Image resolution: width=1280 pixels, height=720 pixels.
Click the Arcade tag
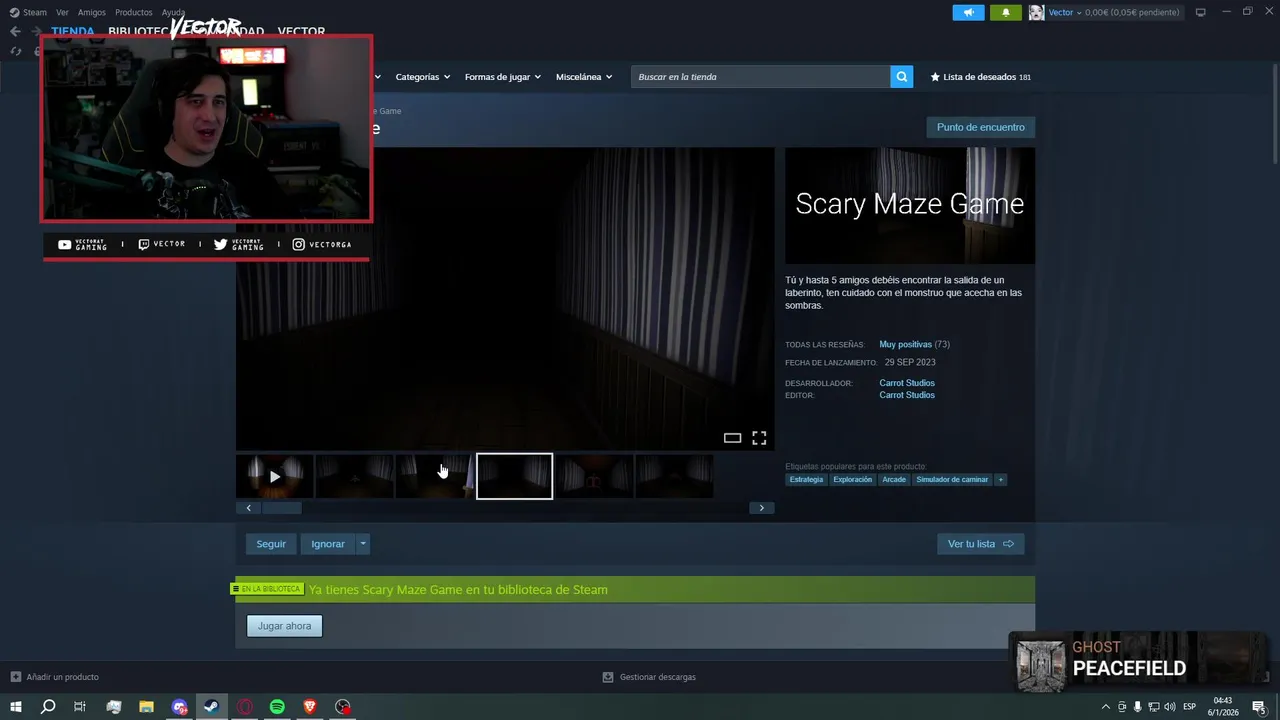(894, 479)
